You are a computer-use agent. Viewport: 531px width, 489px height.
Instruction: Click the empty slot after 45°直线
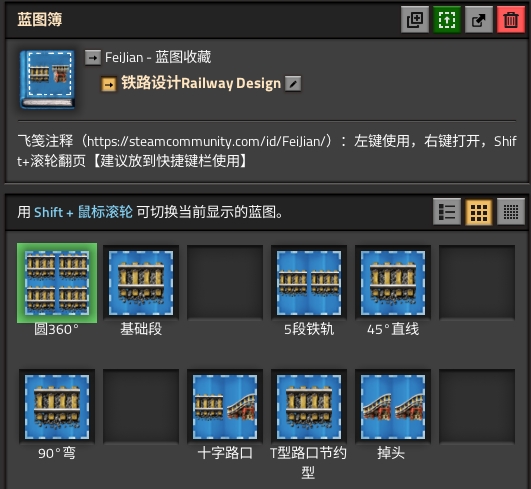click(x=477, y=283)
